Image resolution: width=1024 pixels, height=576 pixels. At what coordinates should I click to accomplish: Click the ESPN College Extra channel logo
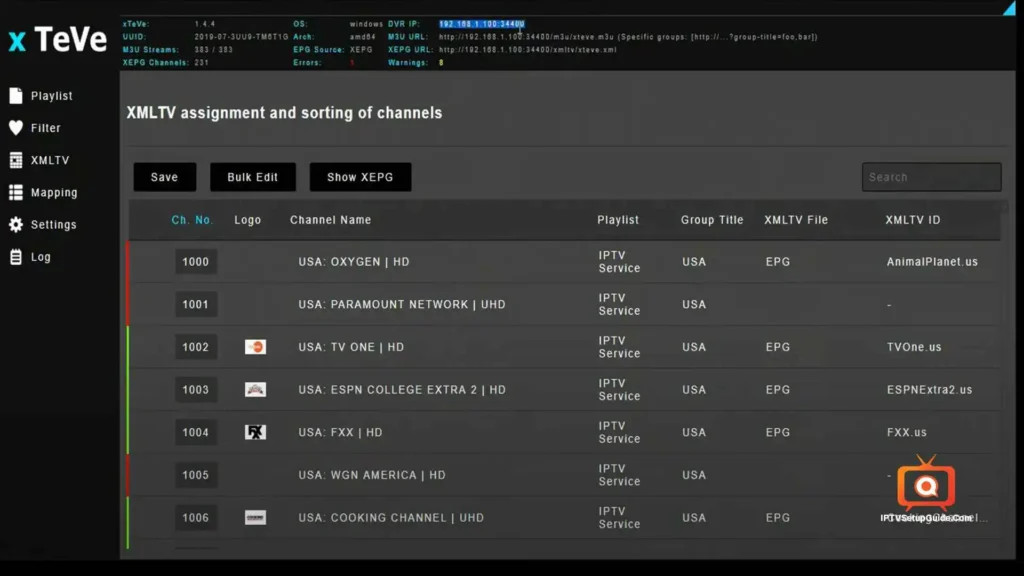point(254,390)
